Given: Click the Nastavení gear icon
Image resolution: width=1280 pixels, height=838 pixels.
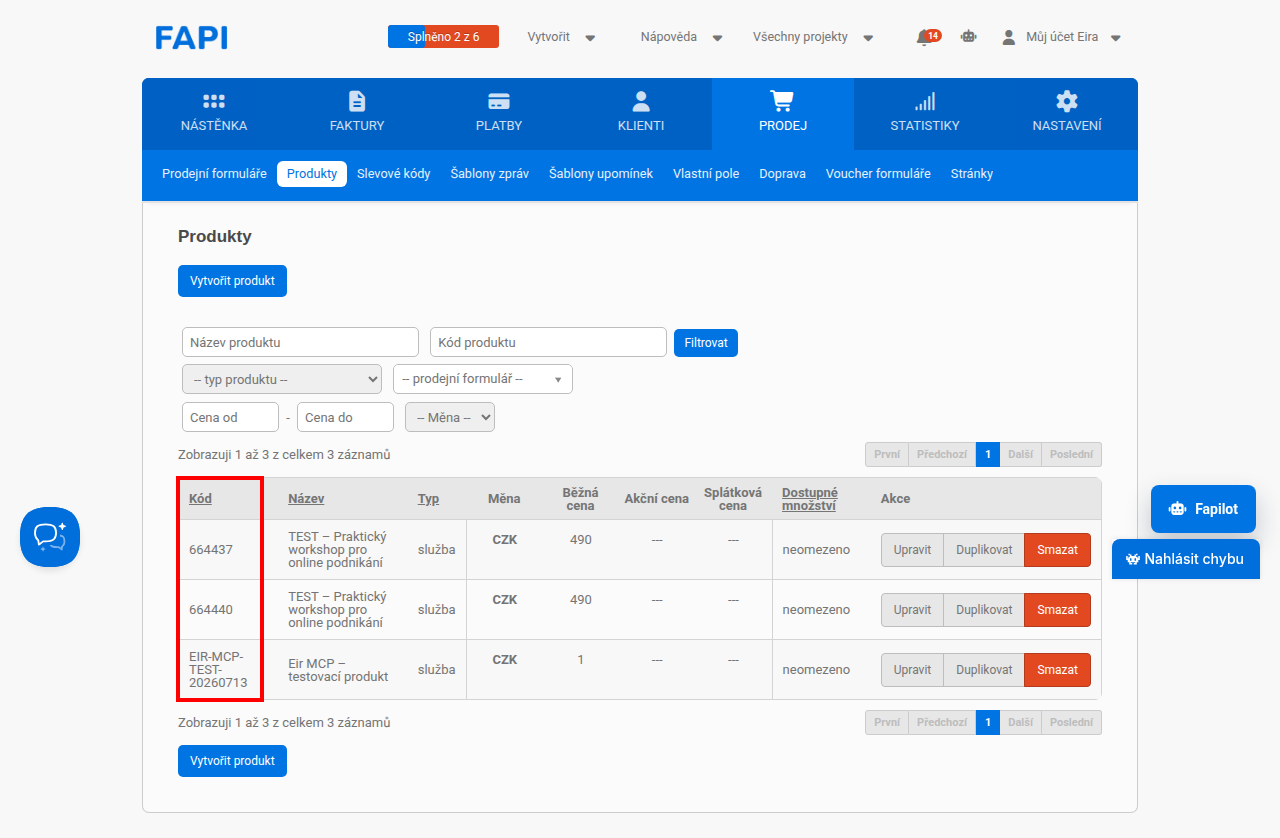Looking at the screenshot, I should [1067, 101].
